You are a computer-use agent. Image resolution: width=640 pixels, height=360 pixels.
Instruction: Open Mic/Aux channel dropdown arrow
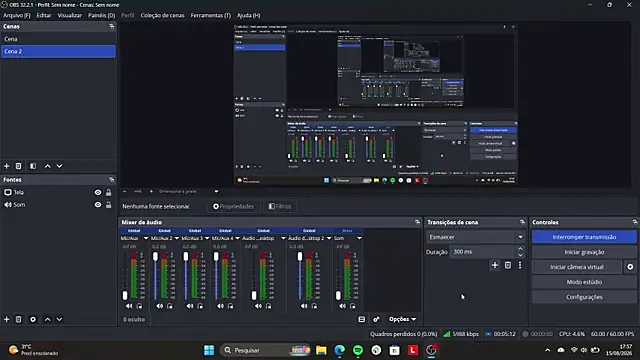(146, 238)
